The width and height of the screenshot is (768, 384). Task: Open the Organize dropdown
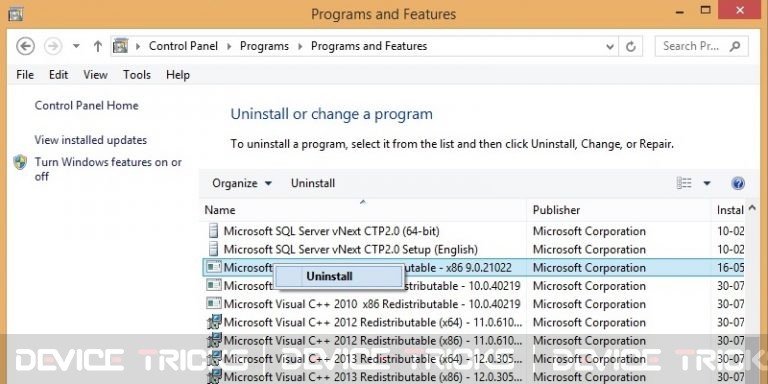point(242,183)
